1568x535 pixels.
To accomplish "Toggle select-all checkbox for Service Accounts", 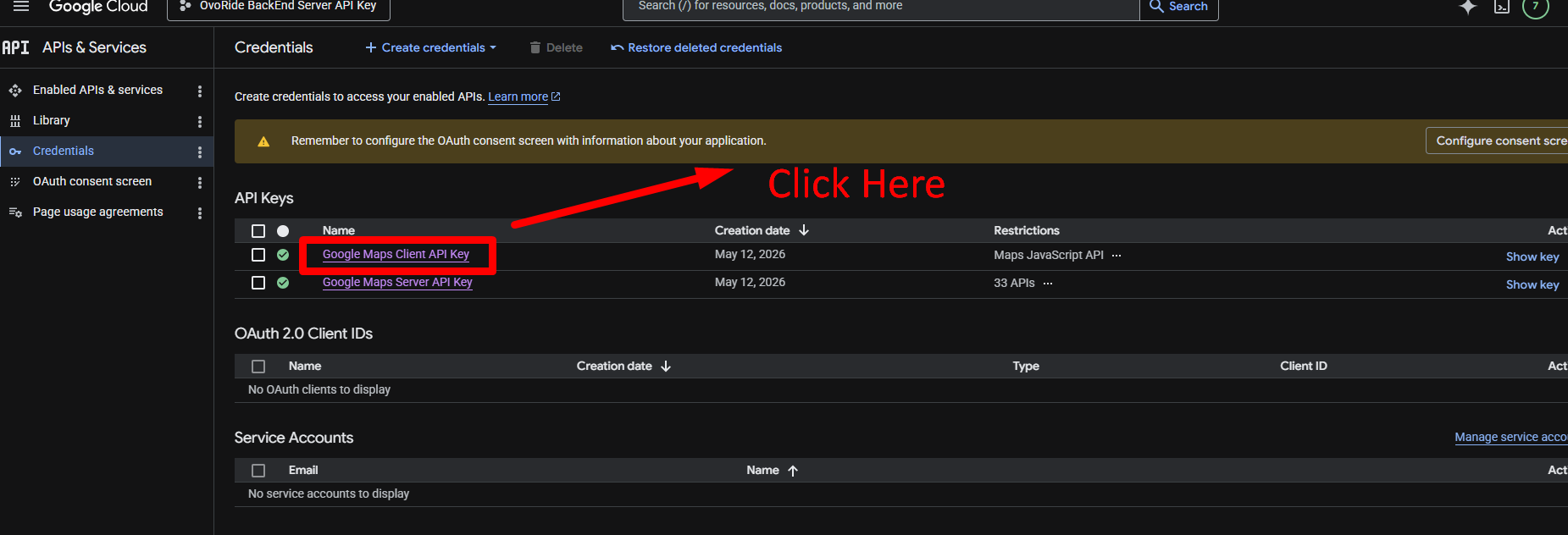I will pyautogui.click(x=258, y=471).
